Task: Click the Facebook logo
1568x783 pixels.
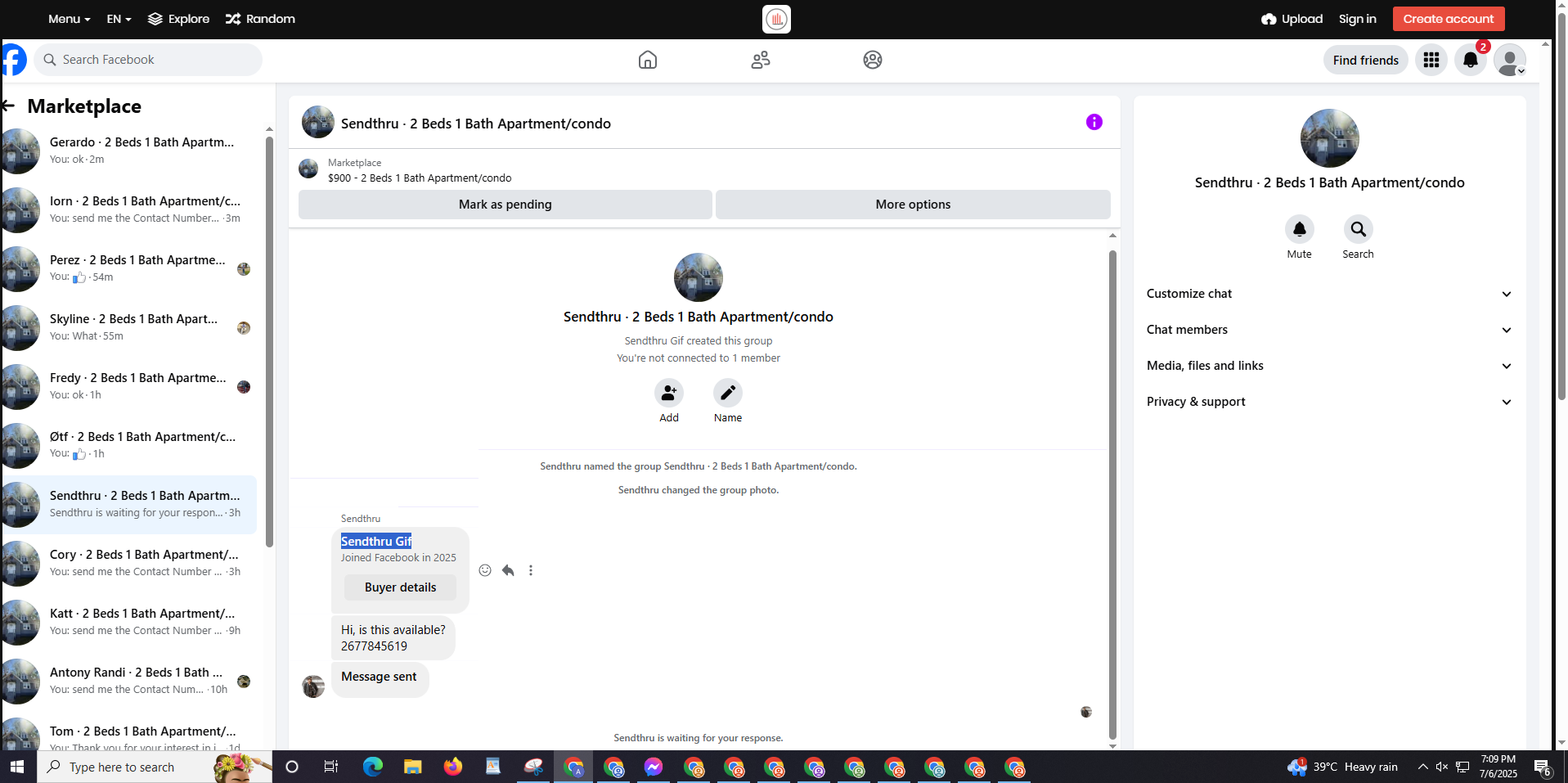Action: click(x=13, y=60)
